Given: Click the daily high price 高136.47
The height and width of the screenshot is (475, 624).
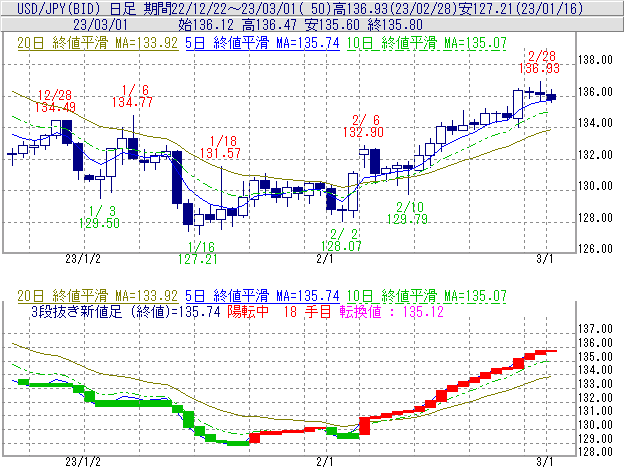Looking at the screenshot, I should (x=269, y=25).
